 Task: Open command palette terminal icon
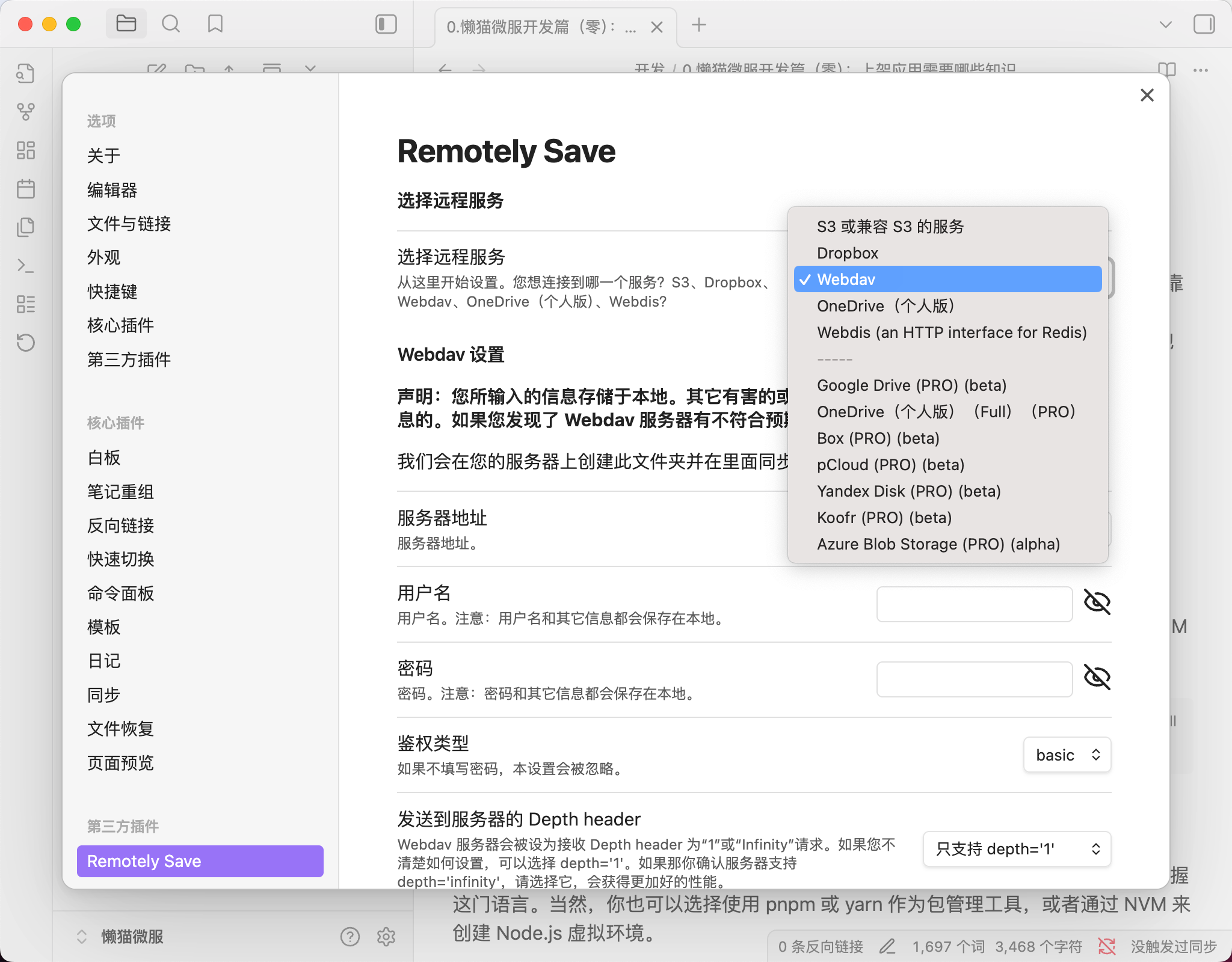click(x=26, y=265)
